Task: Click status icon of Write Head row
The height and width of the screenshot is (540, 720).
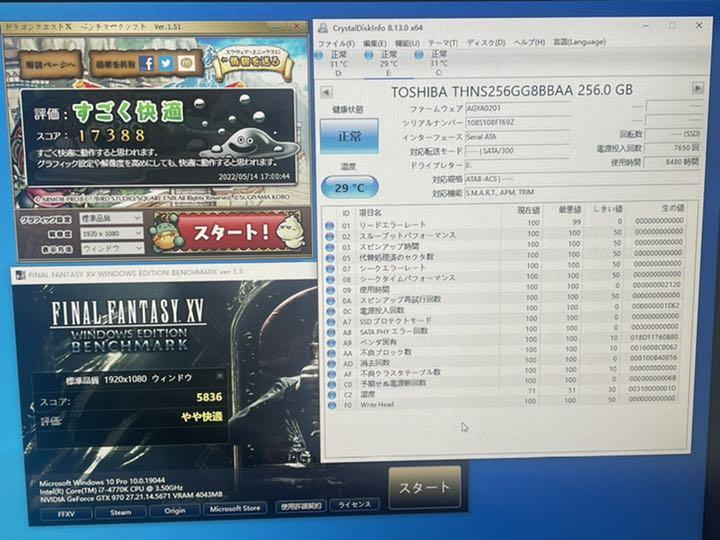Action: click(332, 405)
